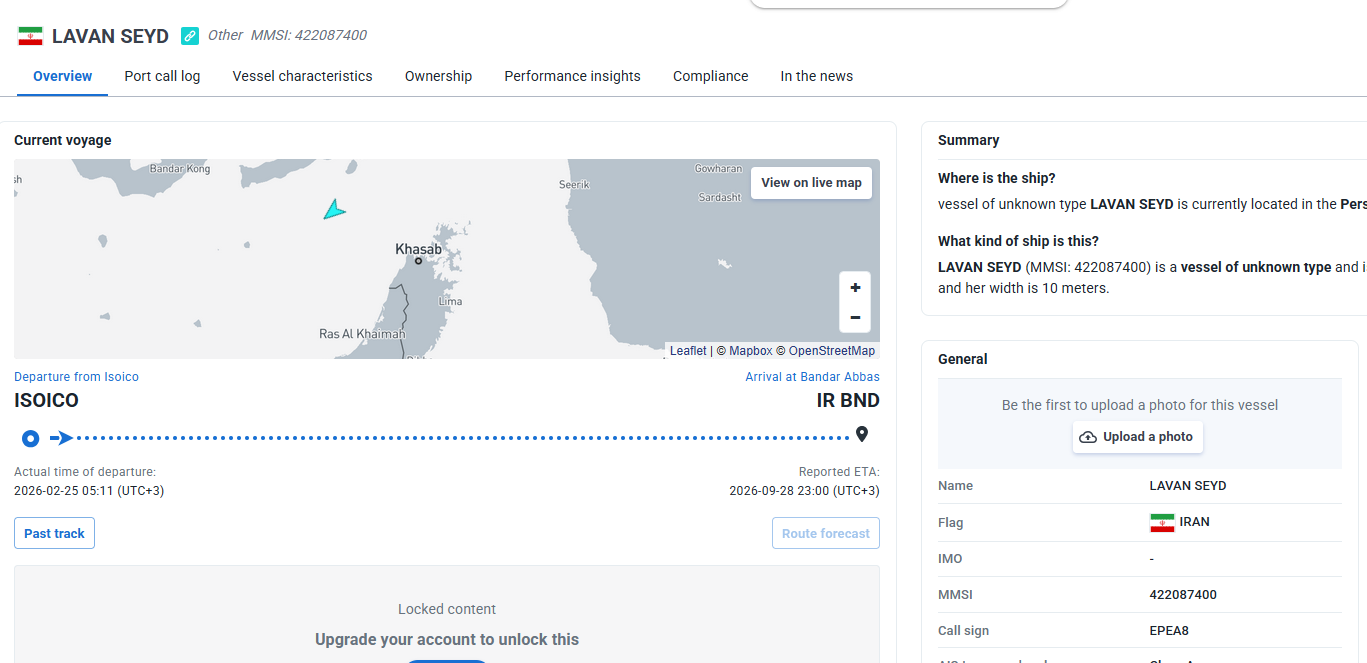Click the Ras Al Khaimah label on the map

[x=362, y=334]
